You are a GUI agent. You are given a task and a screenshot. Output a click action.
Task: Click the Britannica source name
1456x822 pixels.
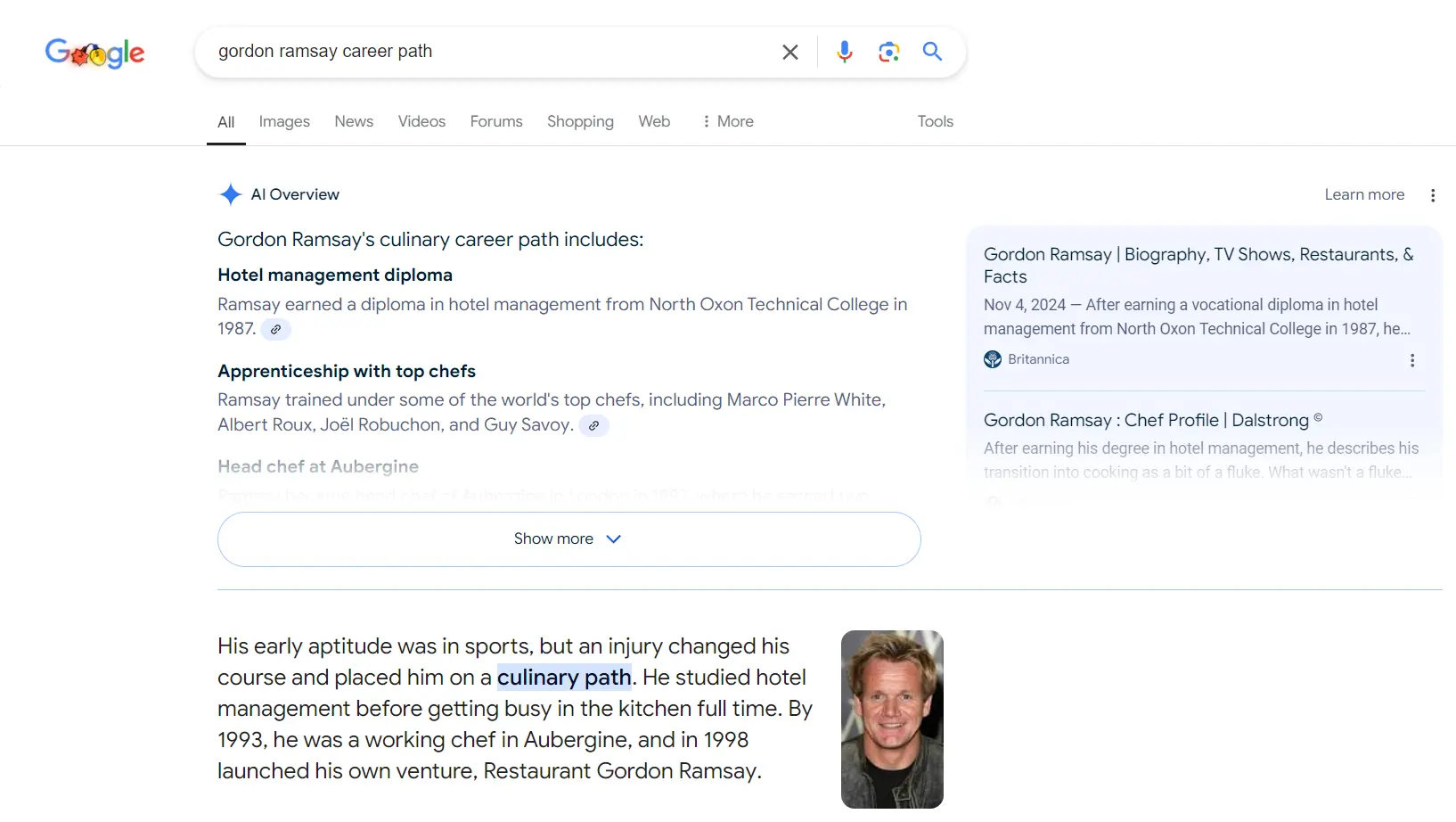click(x=1038, y=359)
